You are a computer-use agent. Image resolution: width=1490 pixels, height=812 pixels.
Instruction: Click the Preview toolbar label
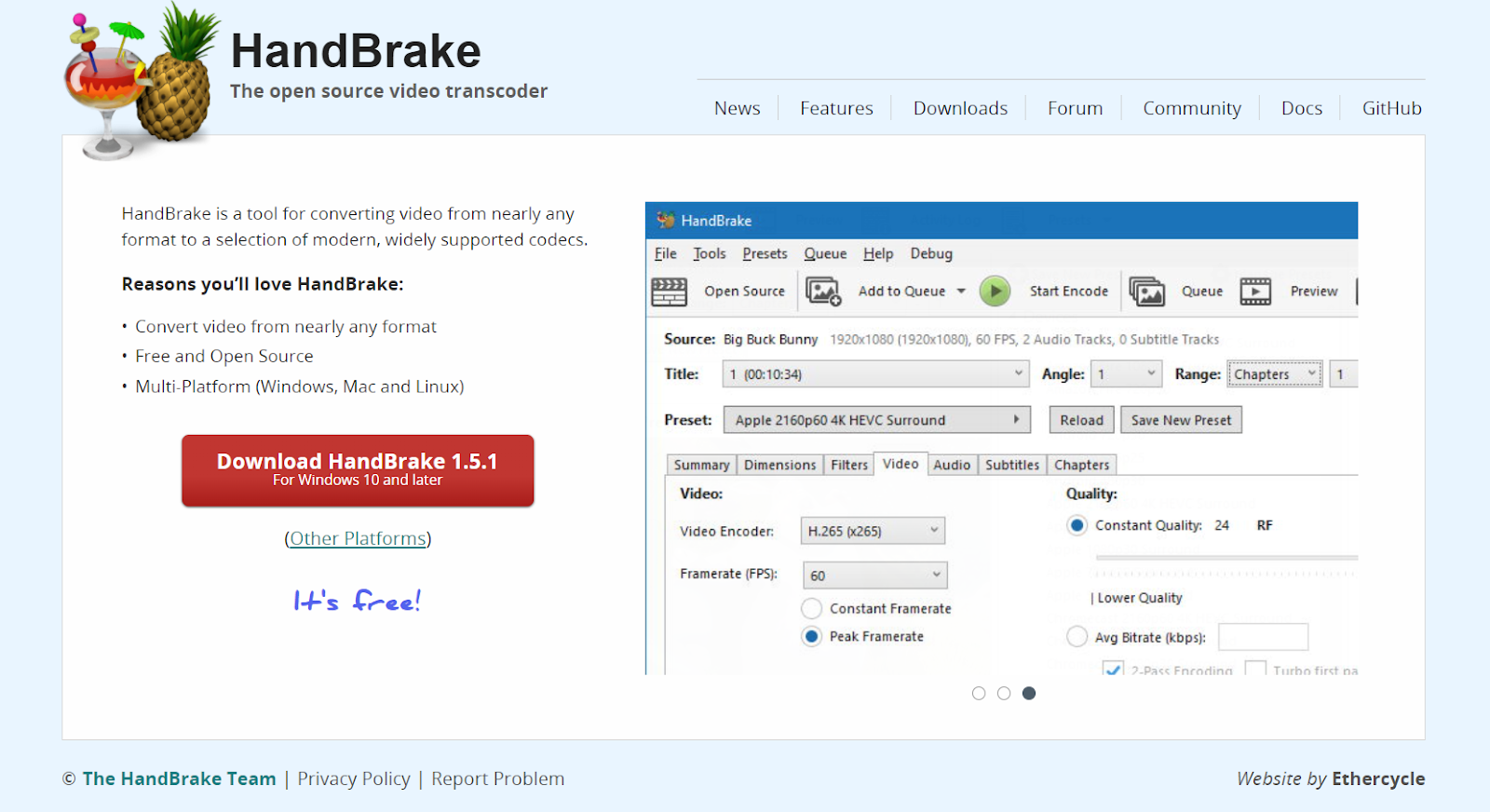pyautogui.click(x=1314, y=291)
